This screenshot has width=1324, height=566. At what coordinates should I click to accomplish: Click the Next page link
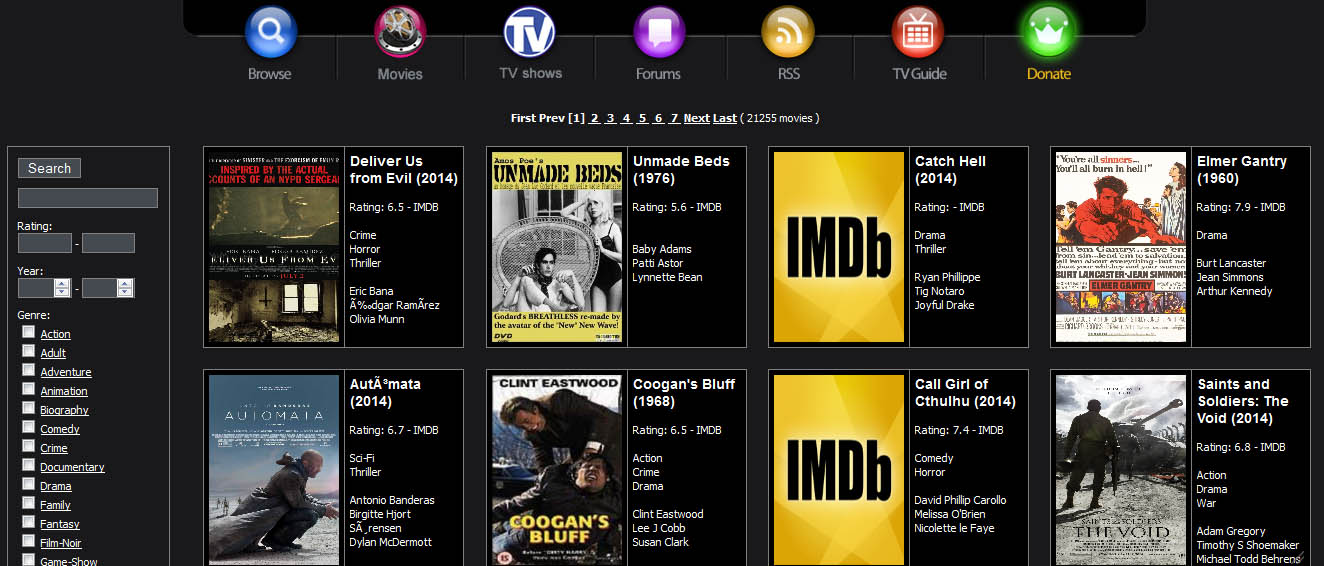697,118
